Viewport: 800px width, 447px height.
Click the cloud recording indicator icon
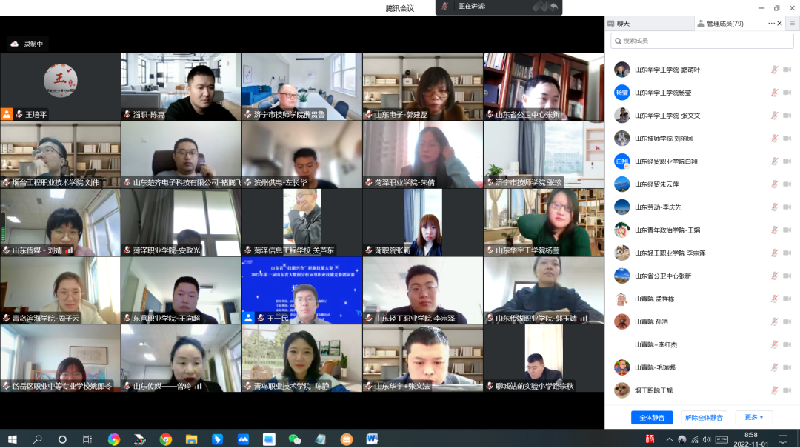click(15, 44)
